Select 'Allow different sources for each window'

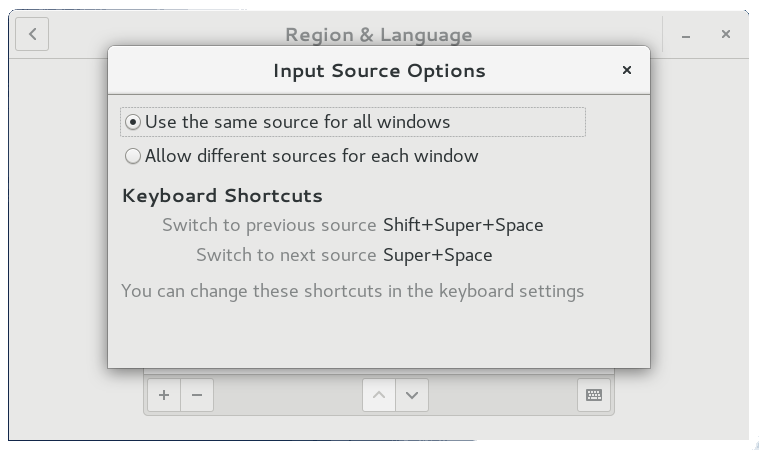(133, 156)
